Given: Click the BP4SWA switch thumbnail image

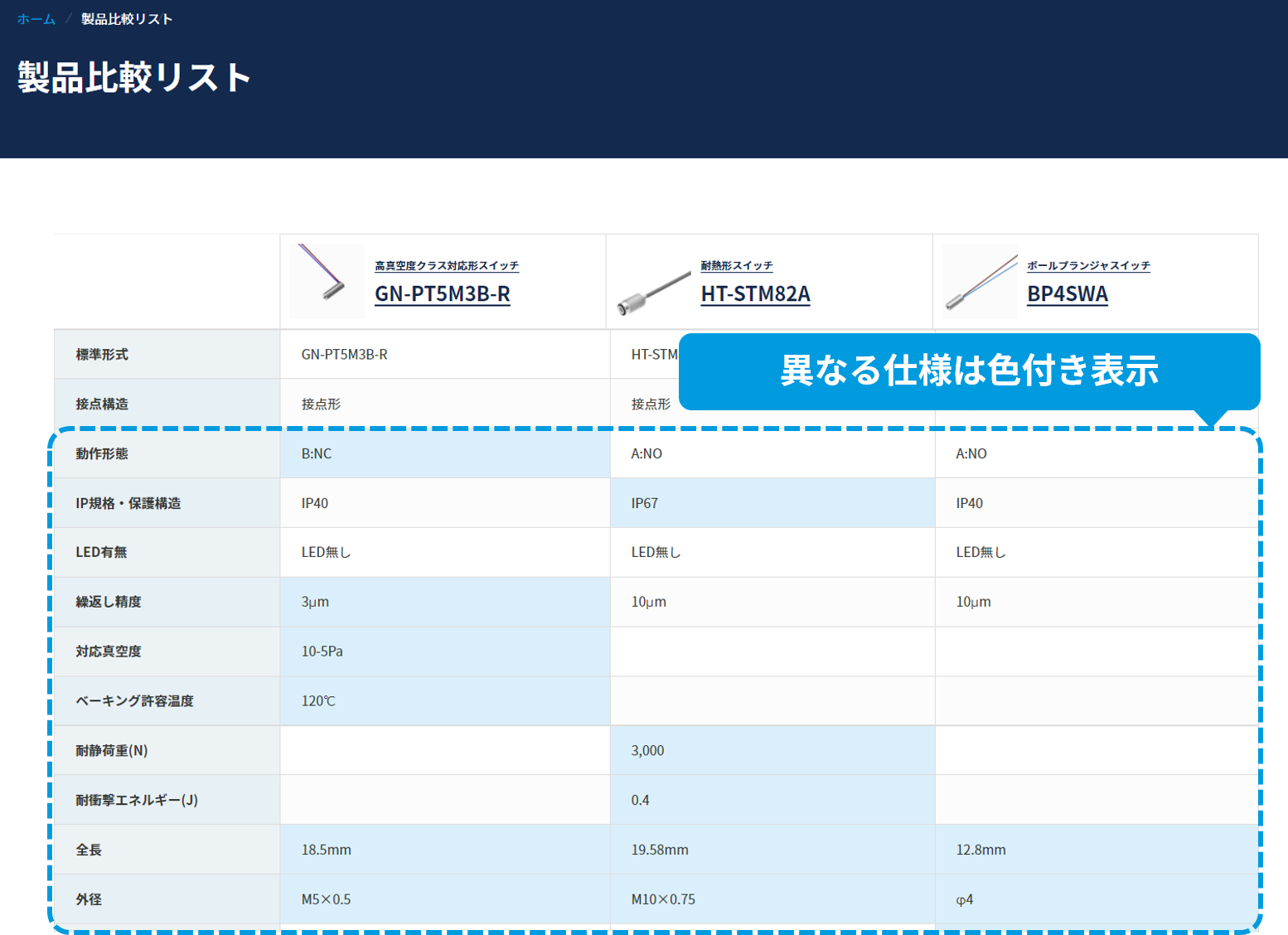Looking at the screenshot, I should pos(981,282).
